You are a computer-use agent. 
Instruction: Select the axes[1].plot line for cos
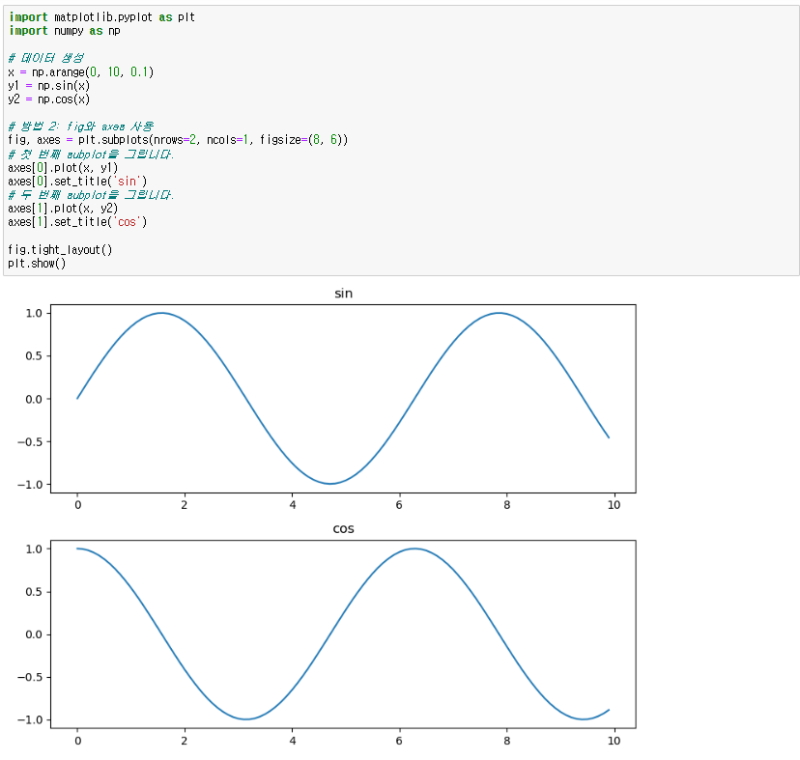coord(60,208)
